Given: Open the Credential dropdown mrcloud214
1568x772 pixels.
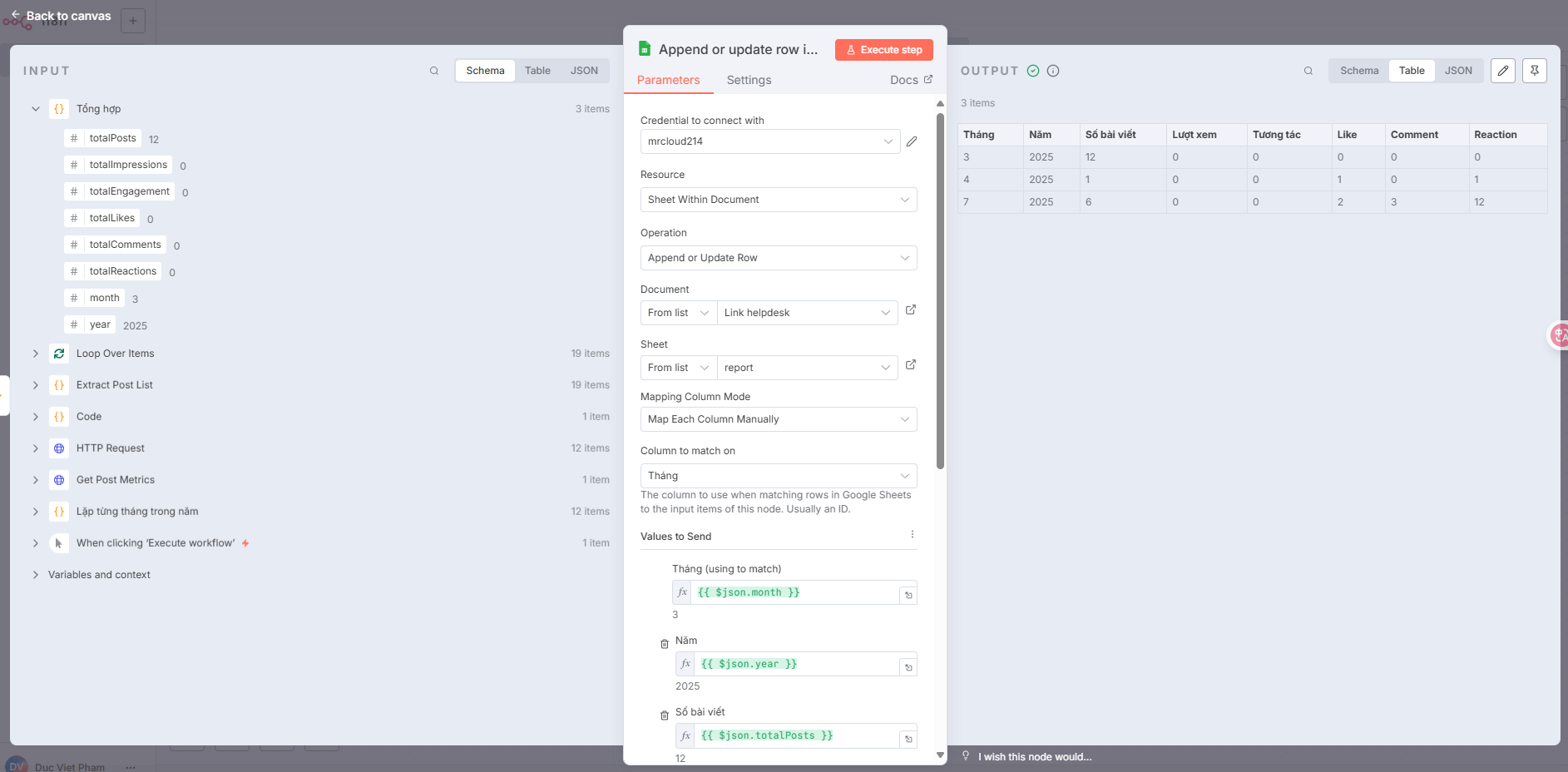Looking at the screenshot, I should (770, 141).
